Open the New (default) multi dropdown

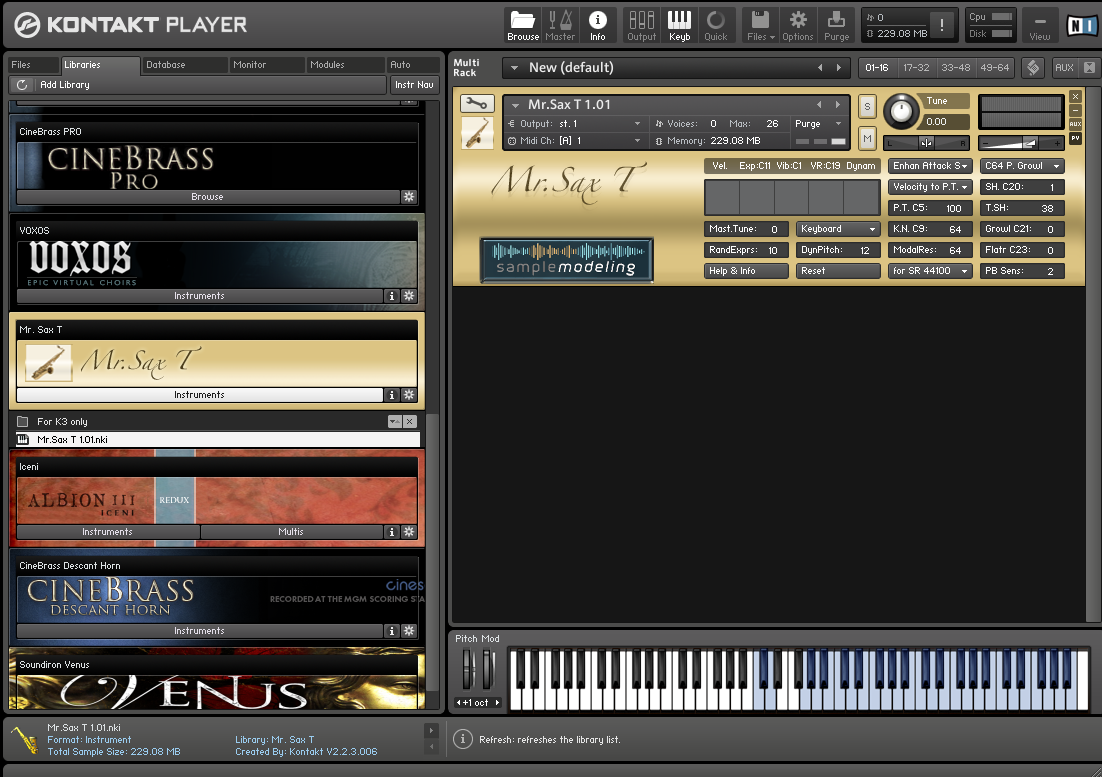514,68
